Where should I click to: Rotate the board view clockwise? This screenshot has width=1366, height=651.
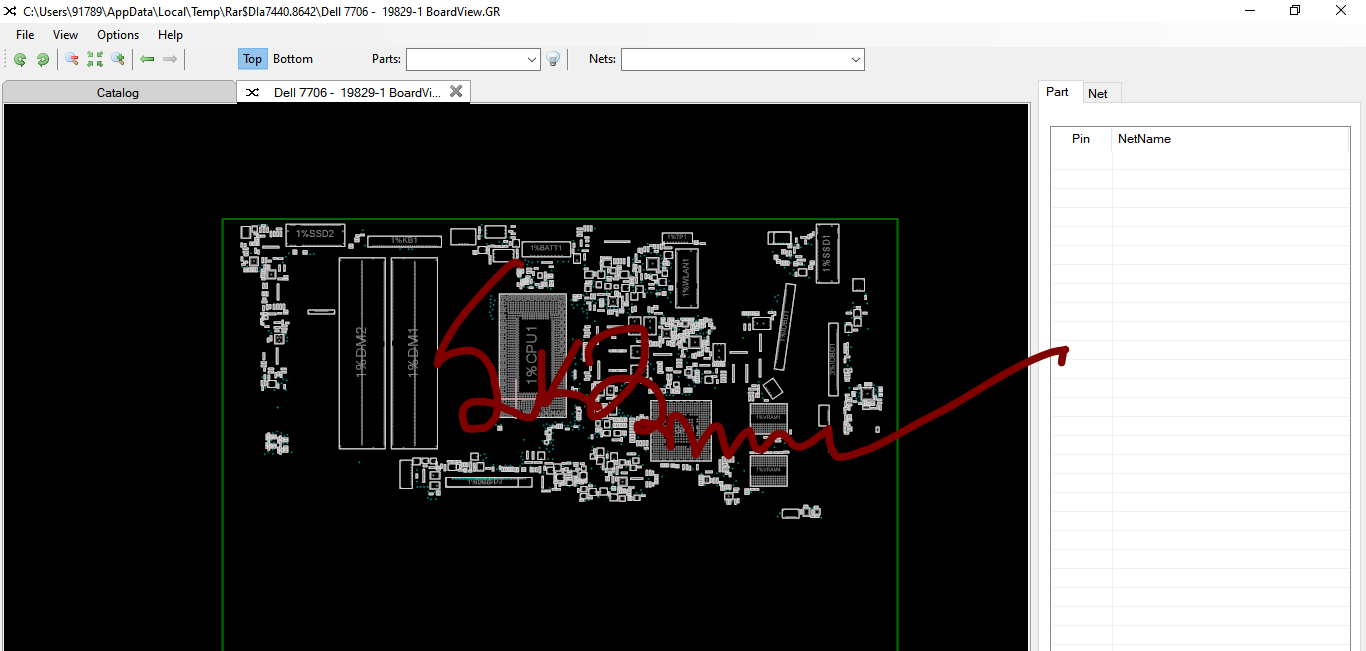43,60
